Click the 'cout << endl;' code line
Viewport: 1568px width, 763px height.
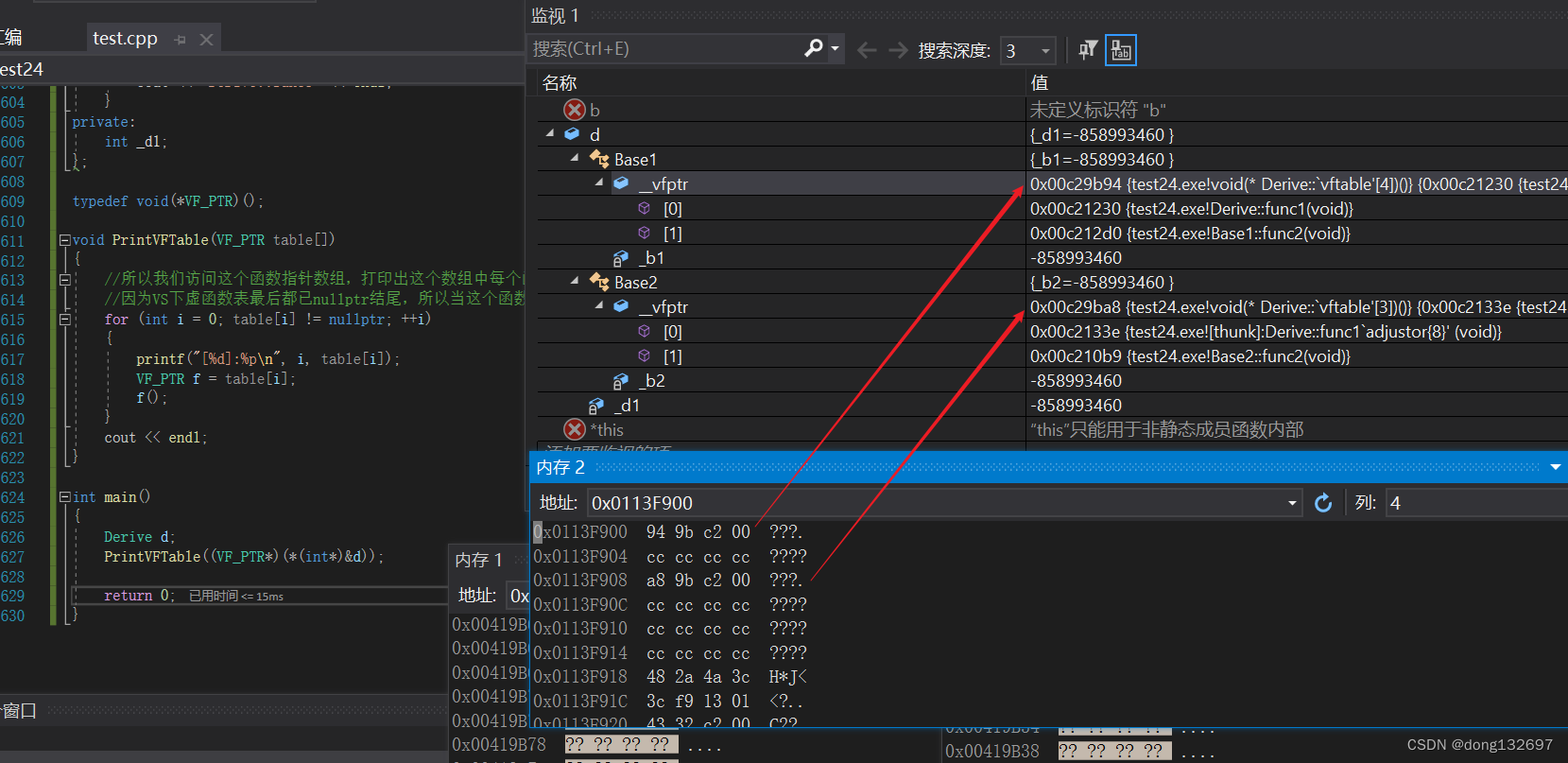click(x=156, y=438)
